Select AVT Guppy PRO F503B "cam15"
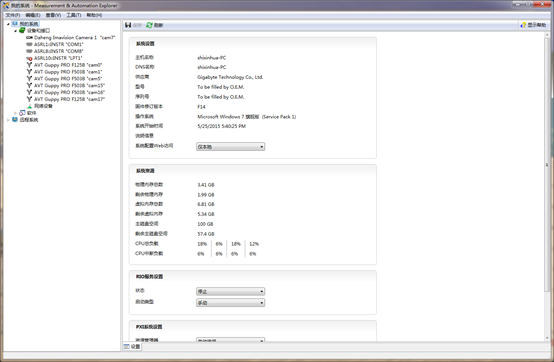This screenshot has height=362, width=554. 70,85
